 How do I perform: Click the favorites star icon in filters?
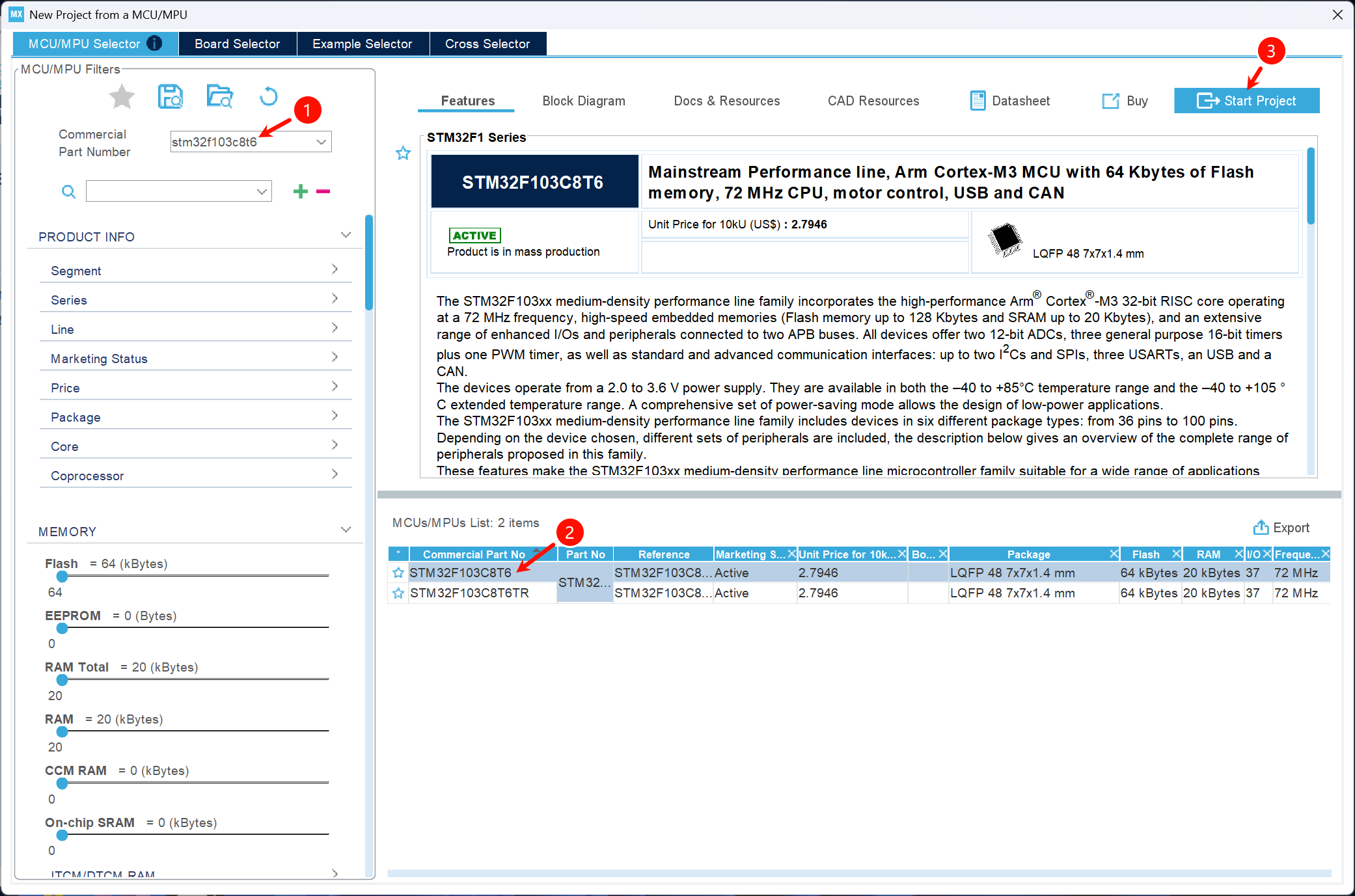tap(122, 97)
